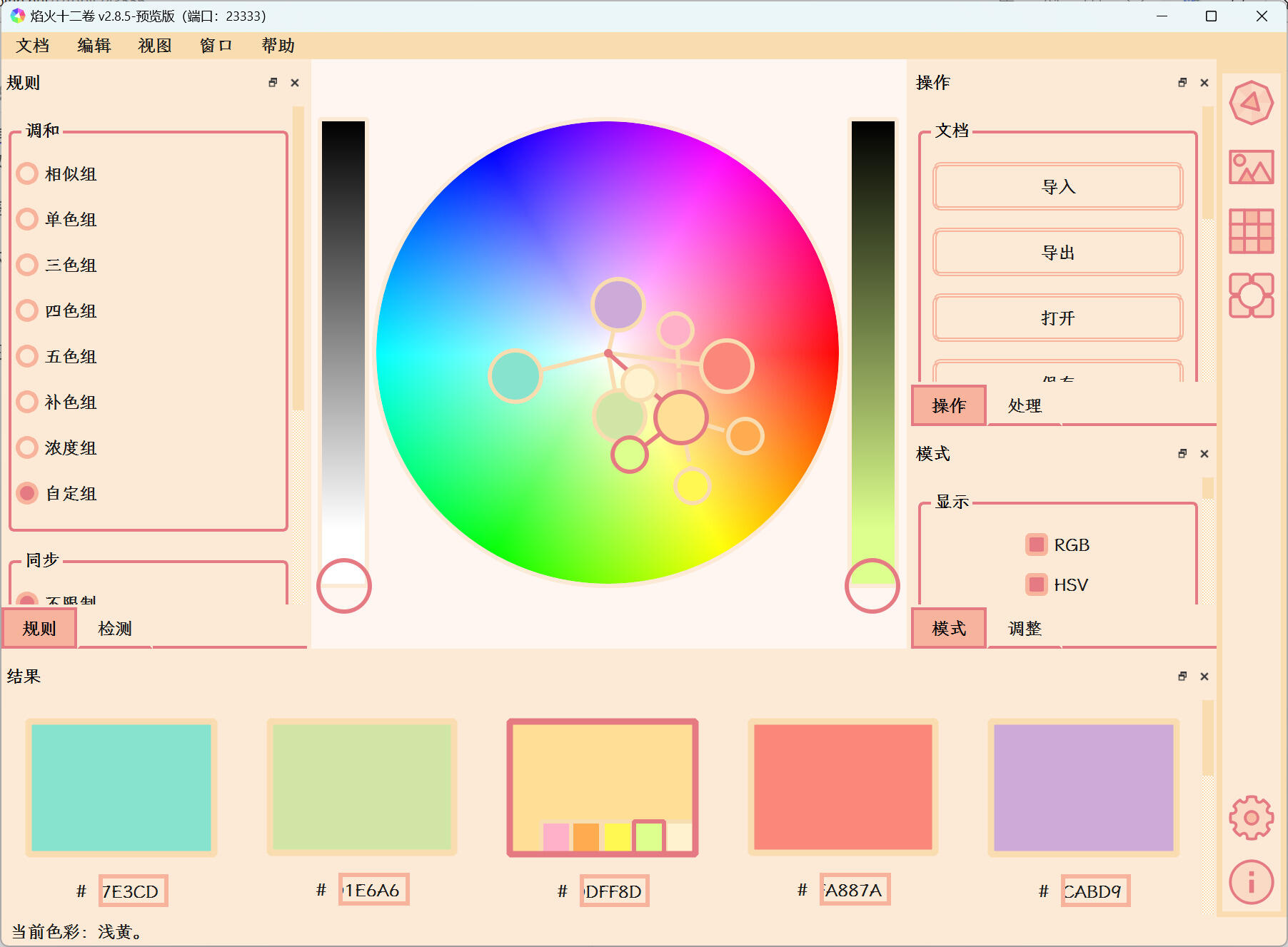Click the 导出 button
The image size is (1288, 947).
click(1057, 253)
